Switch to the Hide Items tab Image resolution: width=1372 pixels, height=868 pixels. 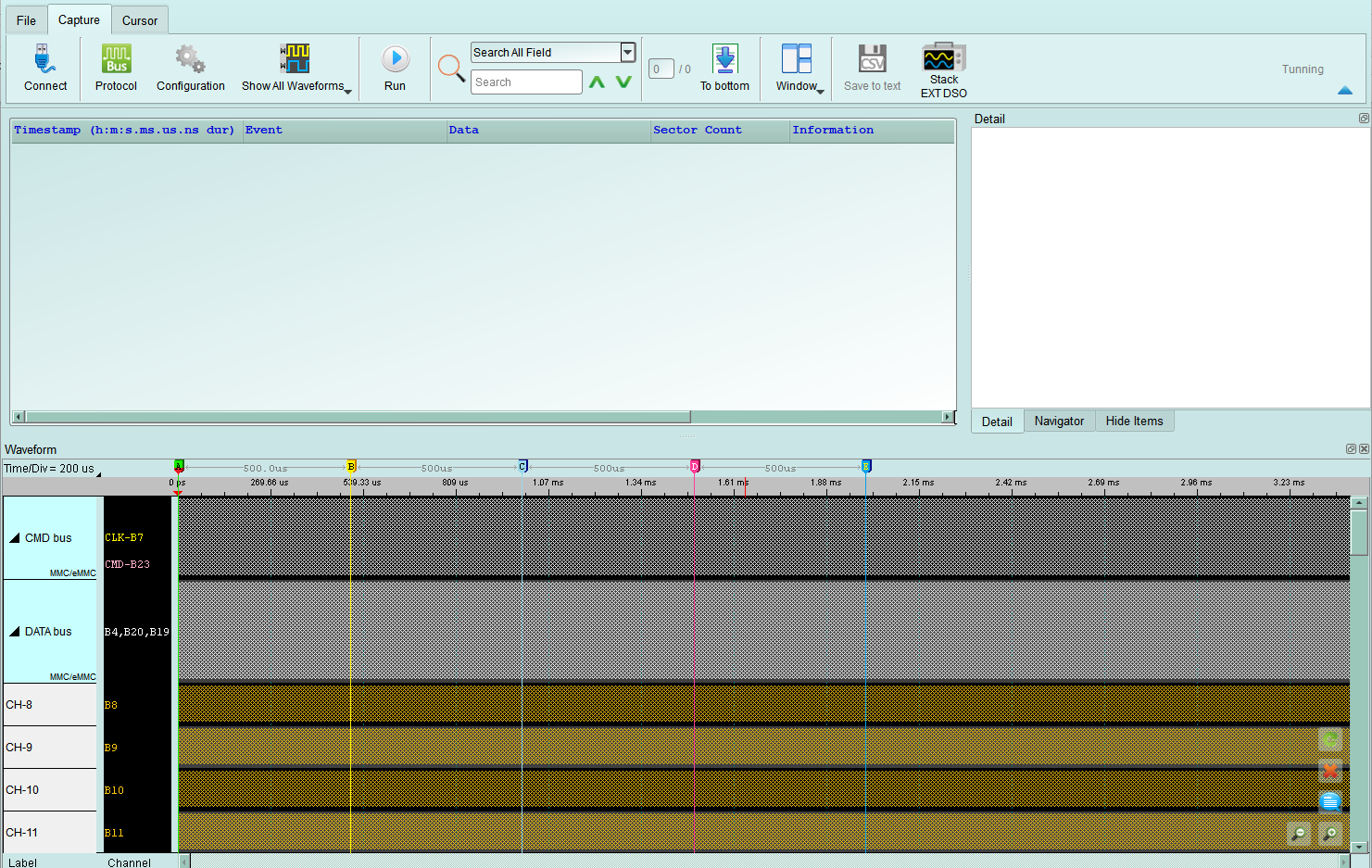[x=1134, y=421]
